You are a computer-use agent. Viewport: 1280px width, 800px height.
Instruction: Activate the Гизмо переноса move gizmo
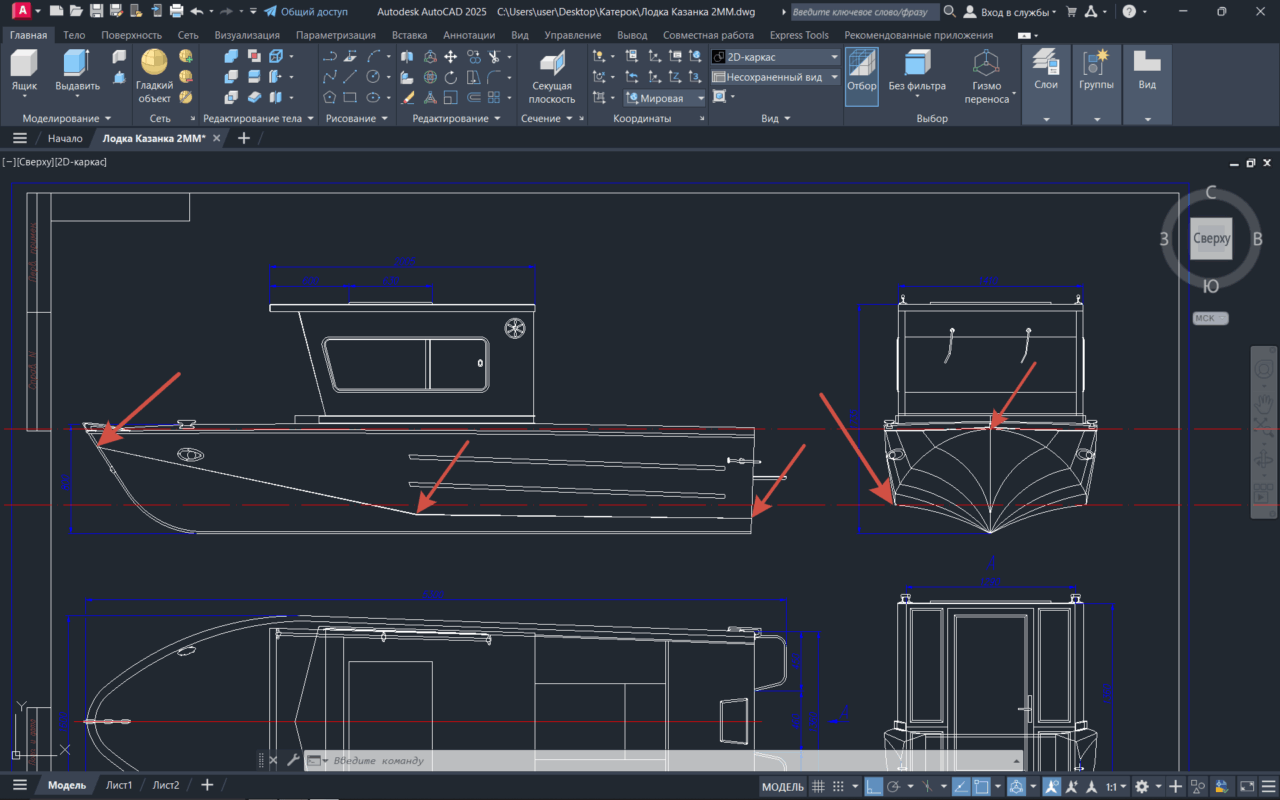[x=986, y=65]
